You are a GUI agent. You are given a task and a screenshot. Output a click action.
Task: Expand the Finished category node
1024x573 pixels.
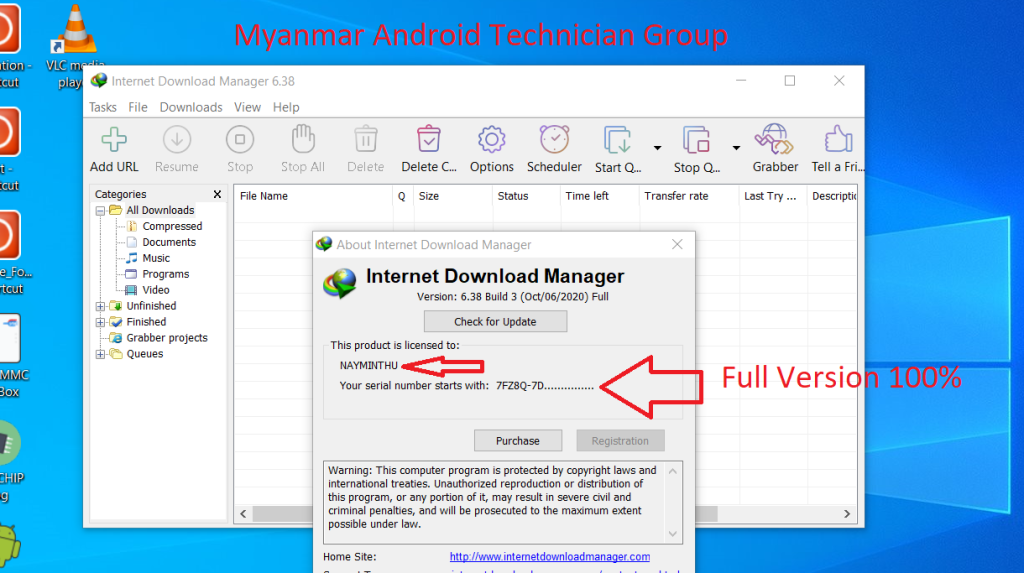tap(100, 322)
